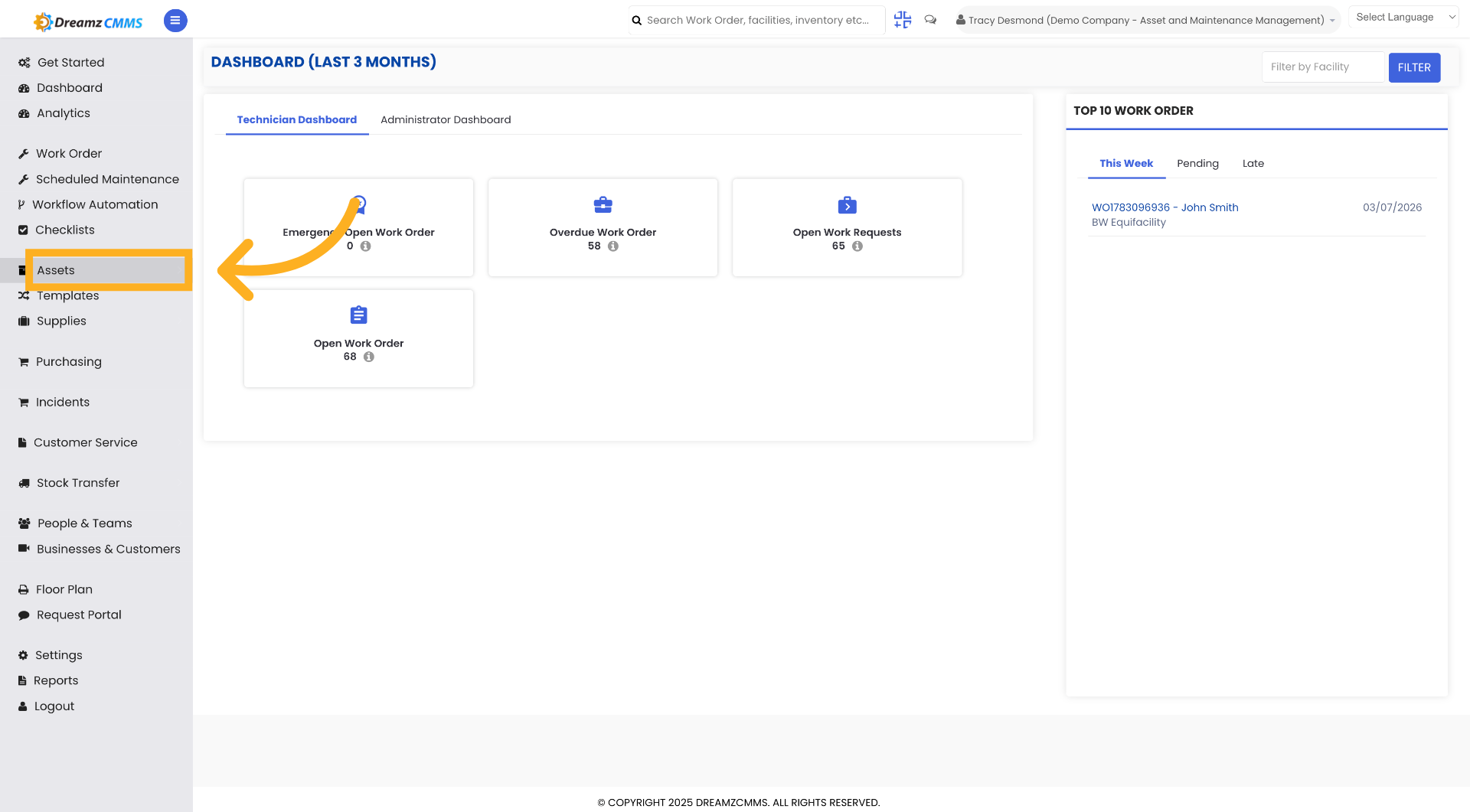Click the Overdue Work Order label

603,233
